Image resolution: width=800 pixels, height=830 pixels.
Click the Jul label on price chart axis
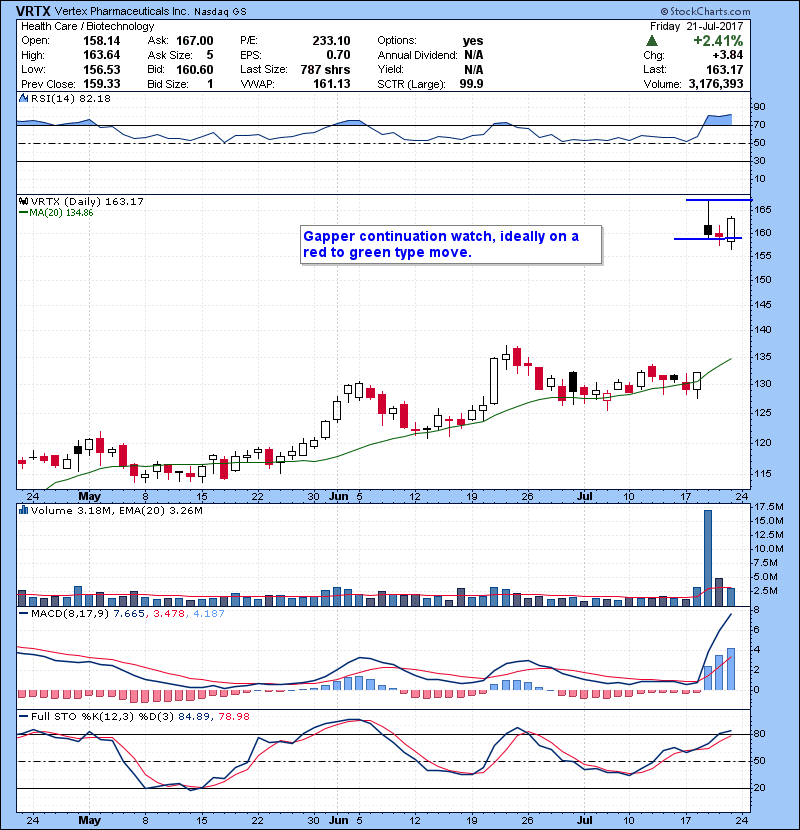585,497
